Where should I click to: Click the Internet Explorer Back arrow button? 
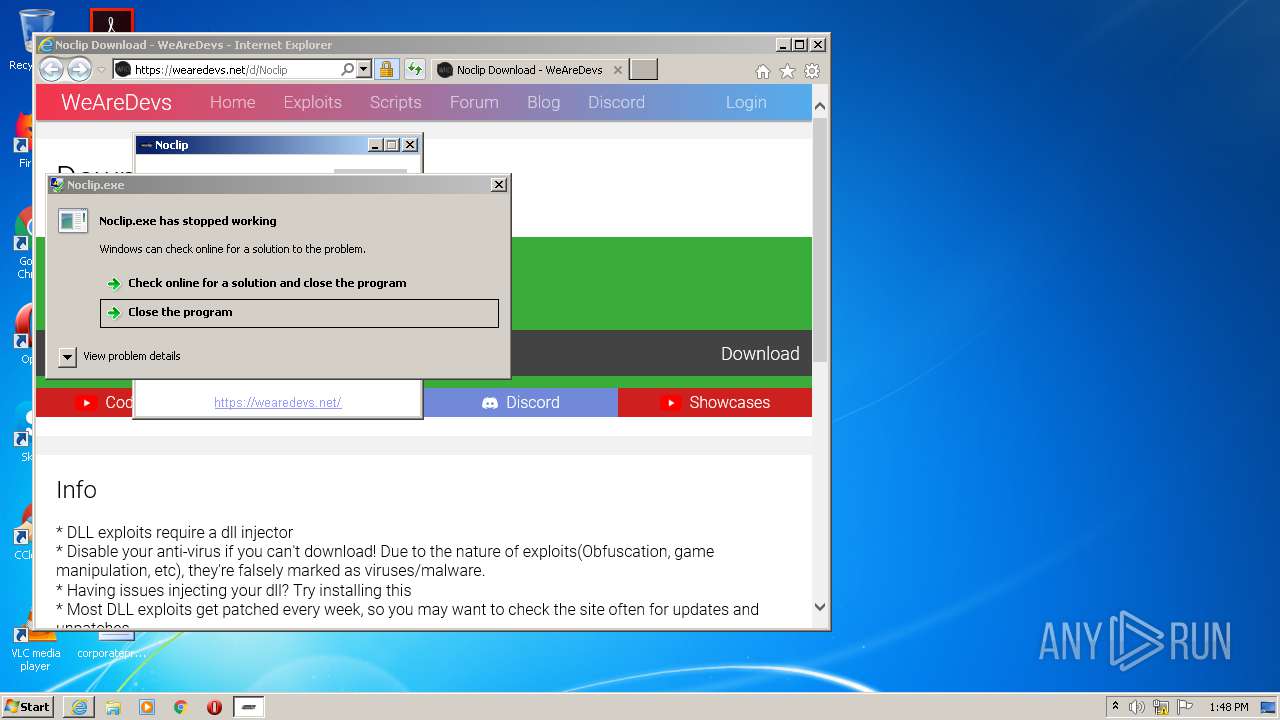51,70
